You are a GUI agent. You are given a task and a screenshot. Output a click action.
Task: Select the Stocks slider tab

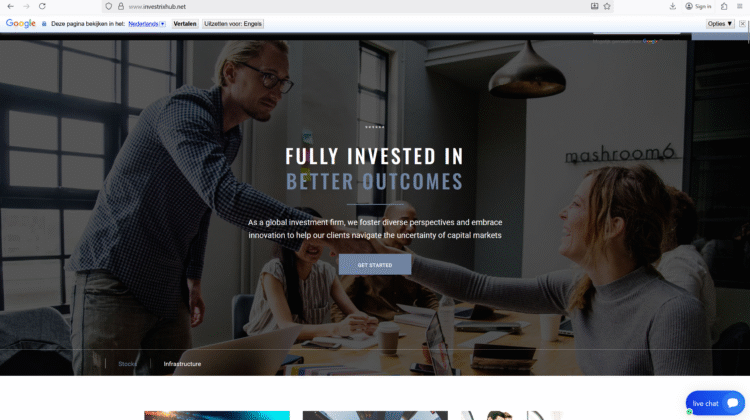(127, 364)
